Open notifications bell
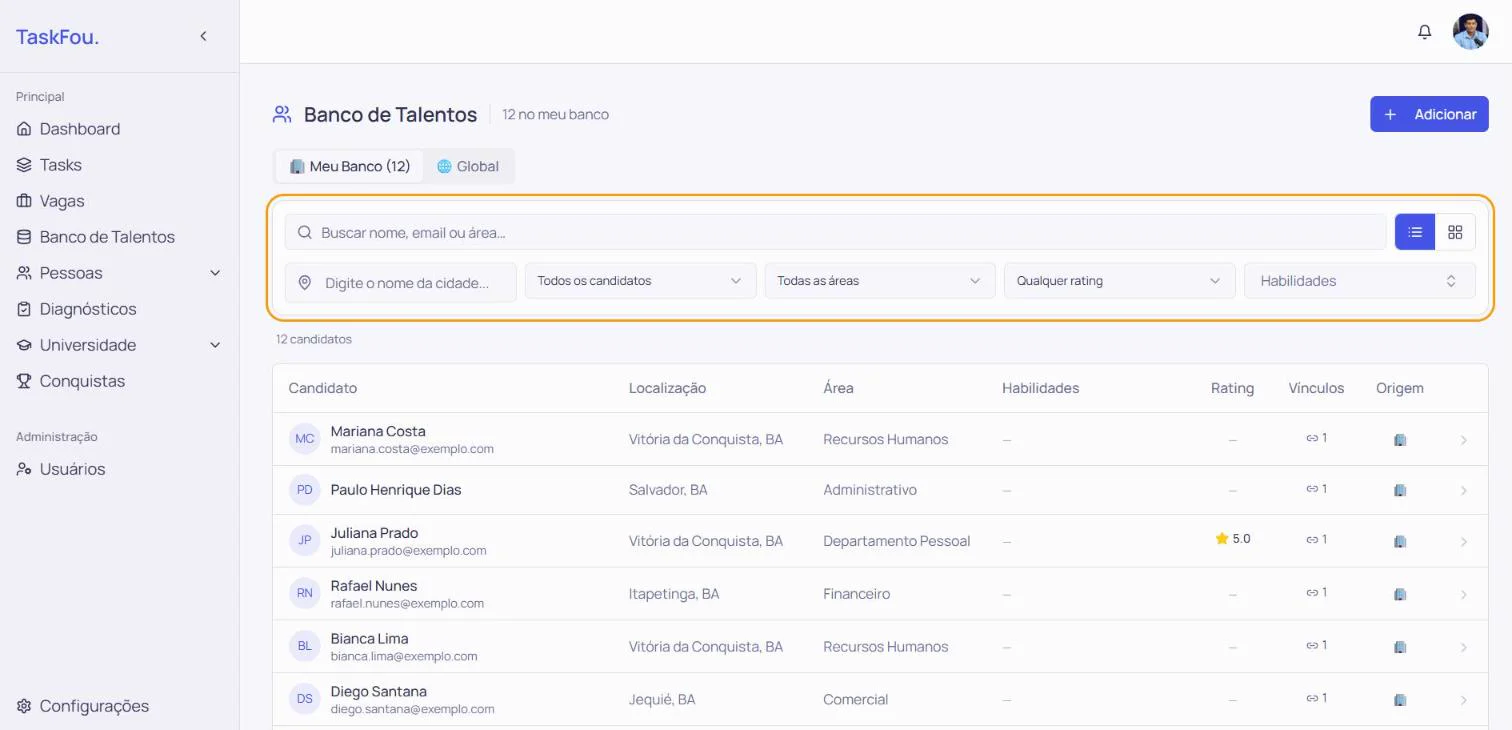 point(1425,32)
